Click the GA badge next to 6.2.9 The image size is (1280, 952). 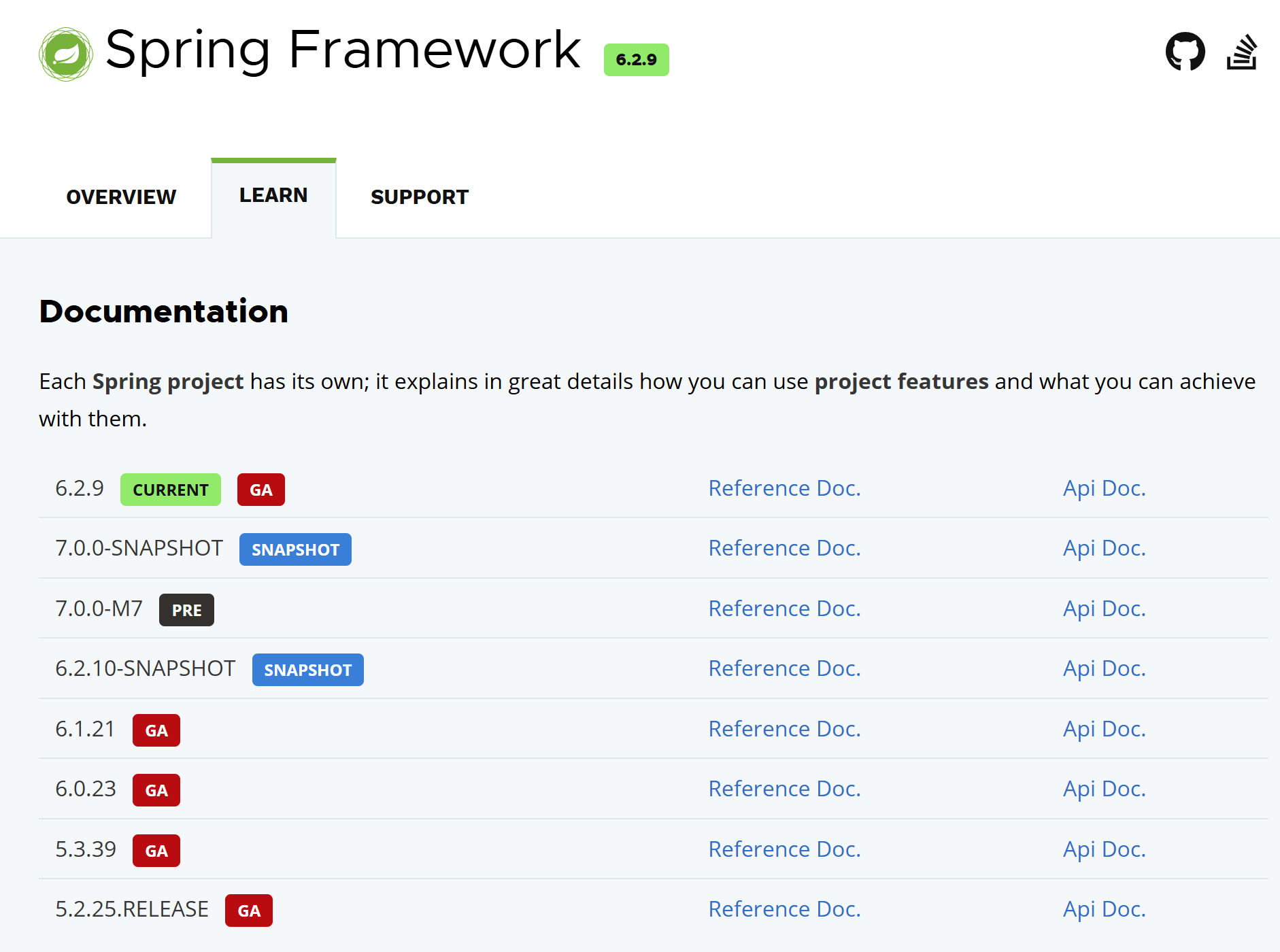point(261,490)
